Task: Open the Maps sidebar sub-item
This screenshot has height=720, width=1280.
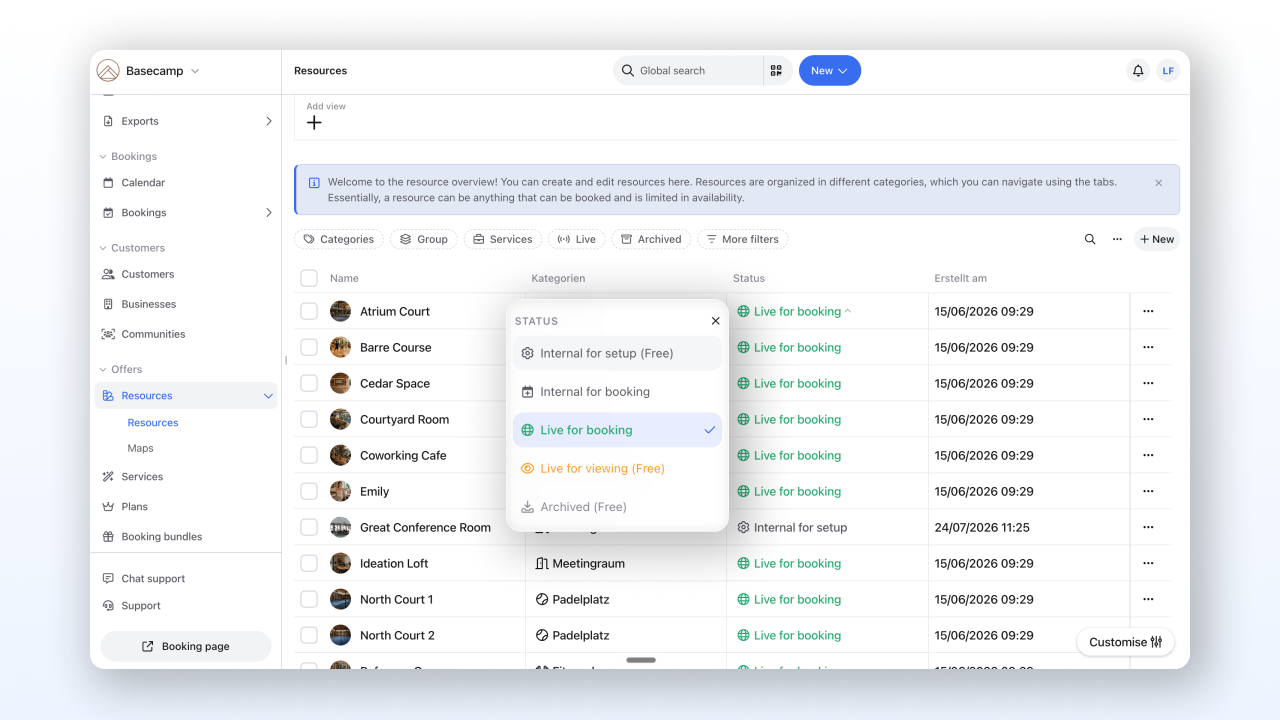Action: (x=140, y=448)
